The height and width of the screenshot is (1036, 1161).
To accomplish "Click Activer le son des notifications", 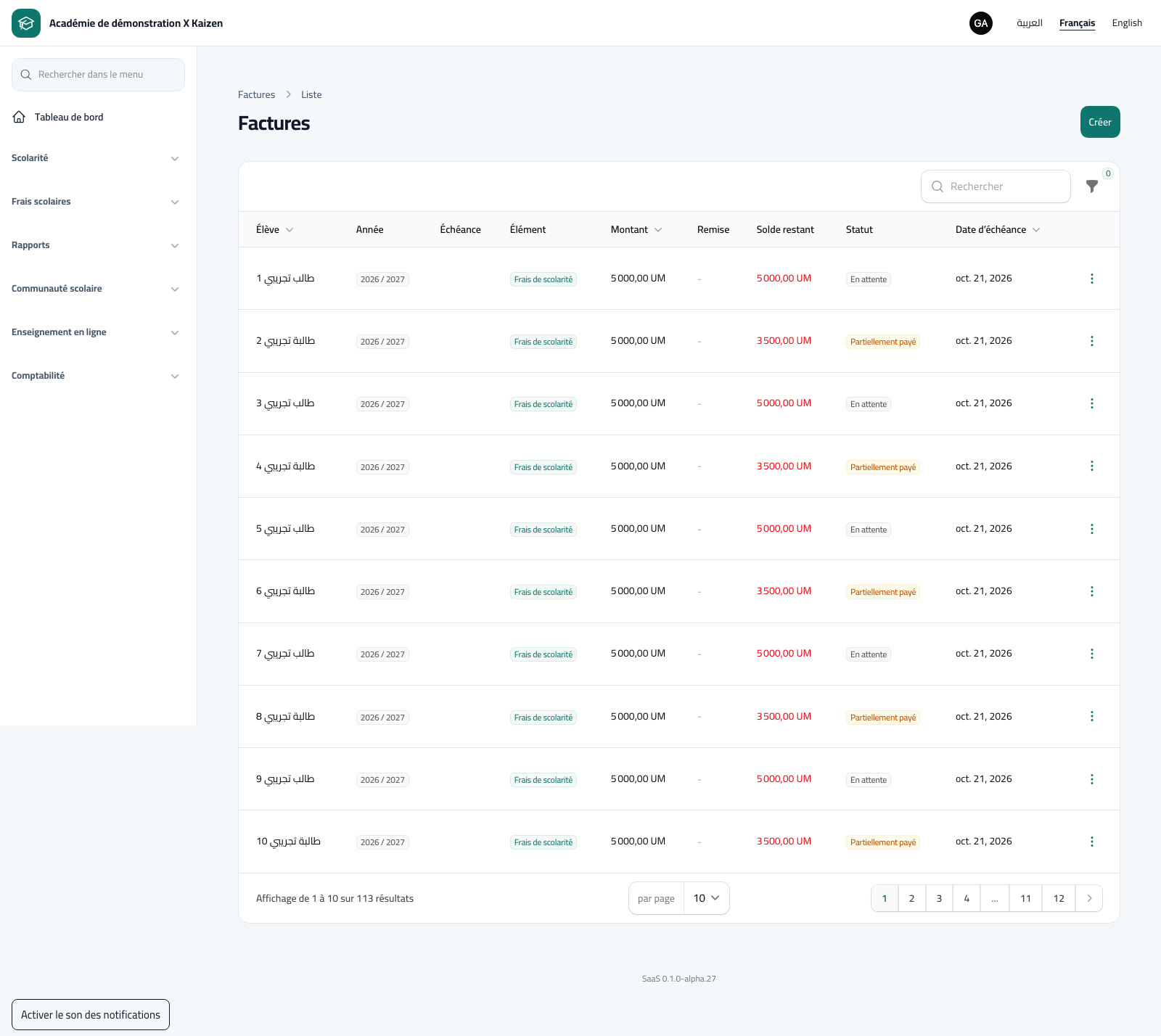I will pos(91,1015).
